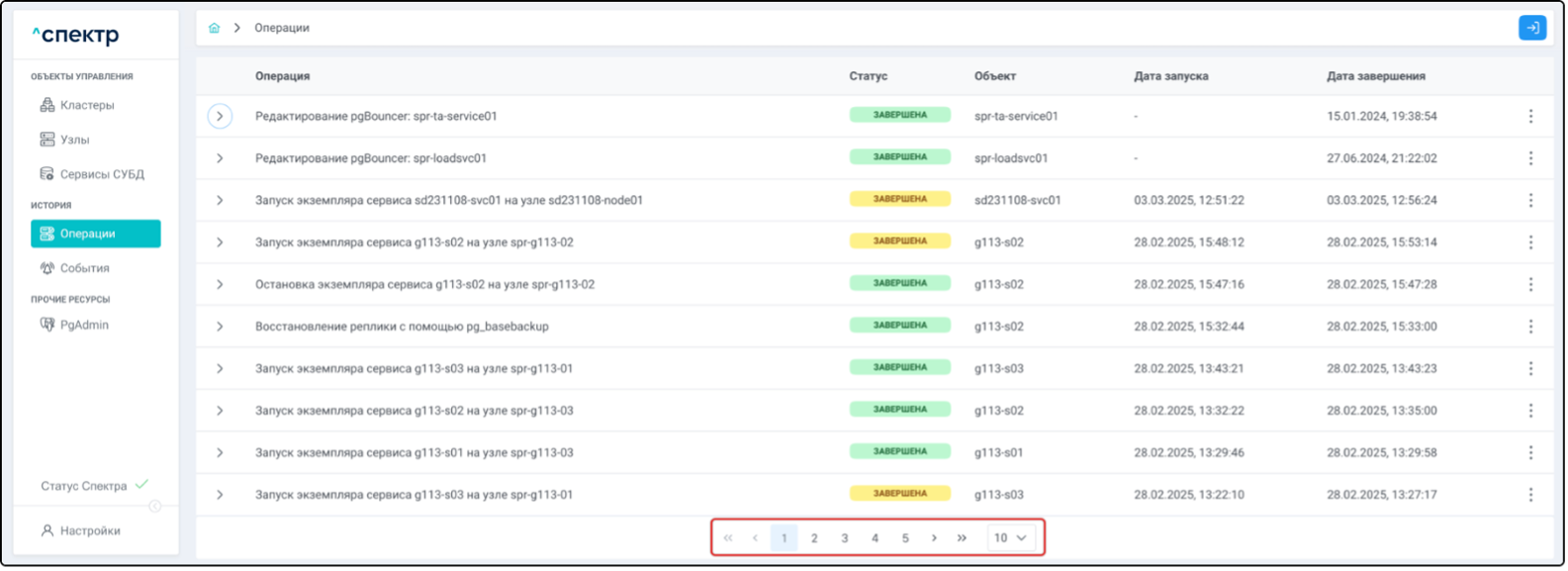Expand row Запуск g113-s02 на узле spr-g113-03
This screenshot has width=1568, height=571.
[220, 411]
